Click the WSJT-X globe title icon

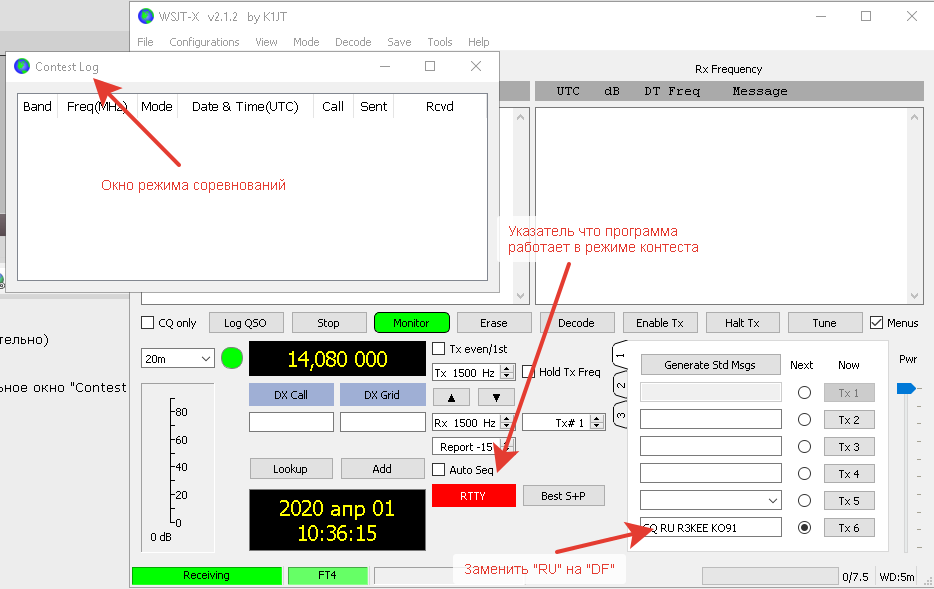146,16
